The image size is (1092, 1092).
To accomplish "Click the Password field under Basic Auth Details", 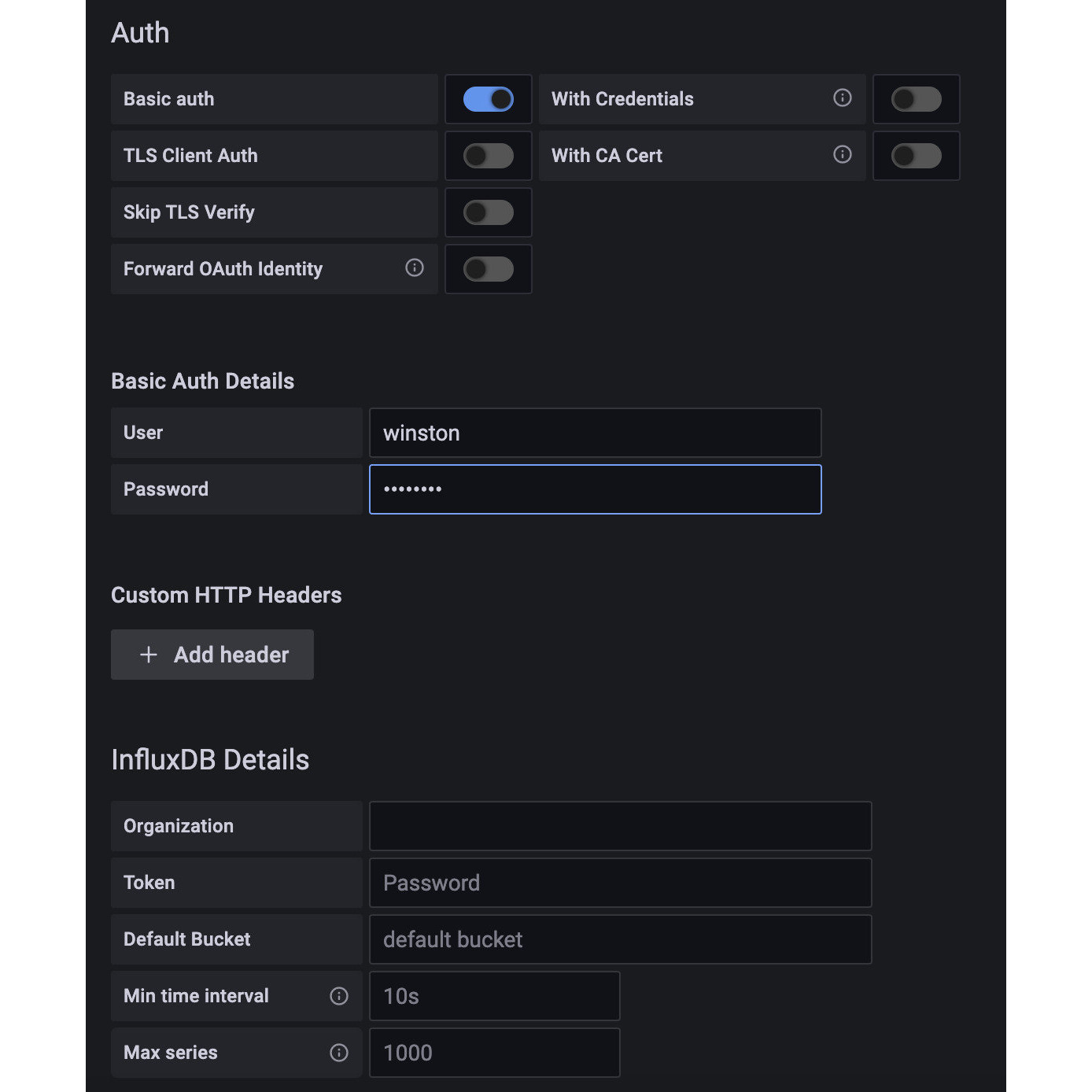I will pyautogui.click(x=595, y=489).
